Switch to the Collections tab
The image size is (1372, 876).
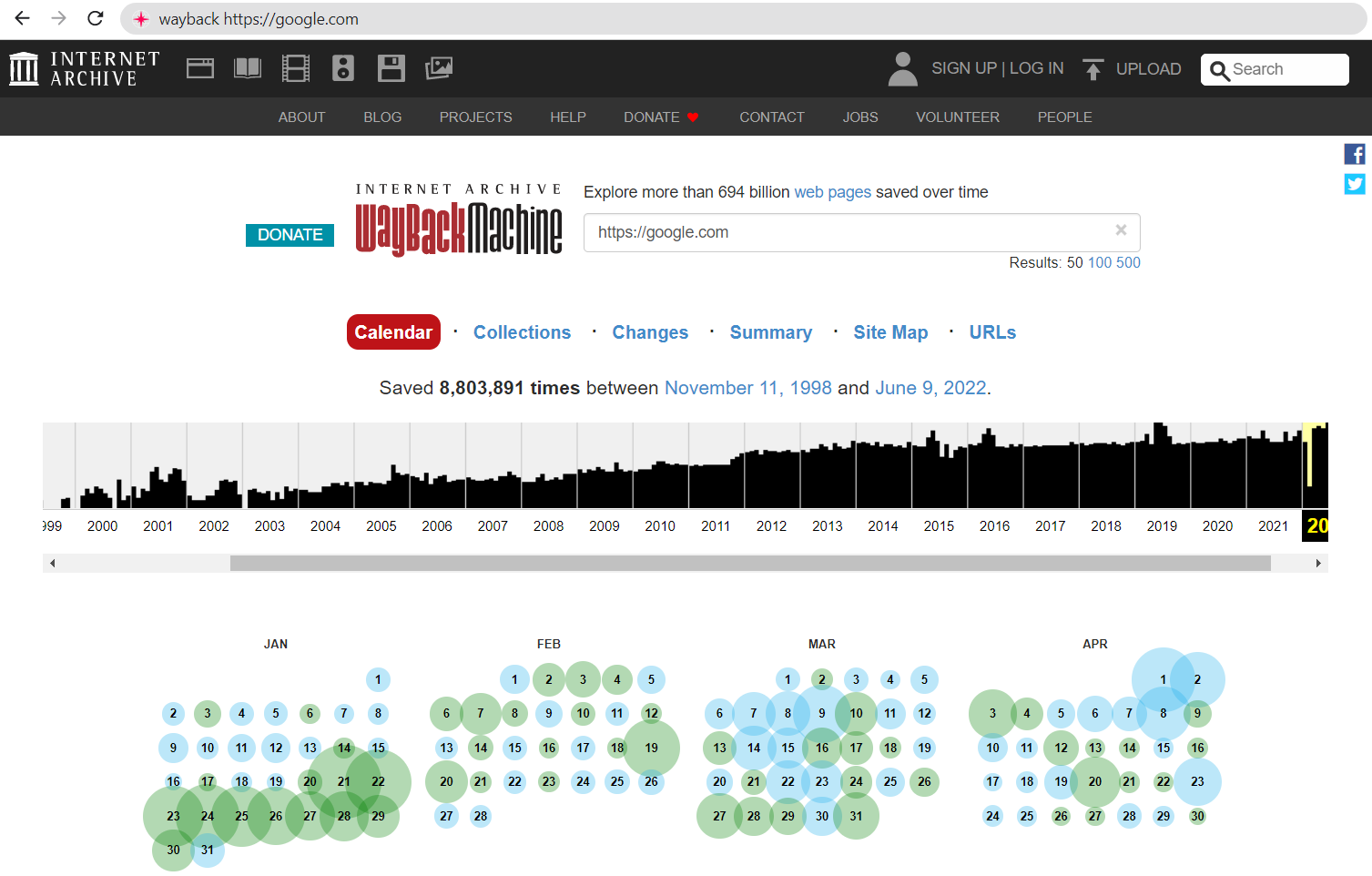pos(522,332)
